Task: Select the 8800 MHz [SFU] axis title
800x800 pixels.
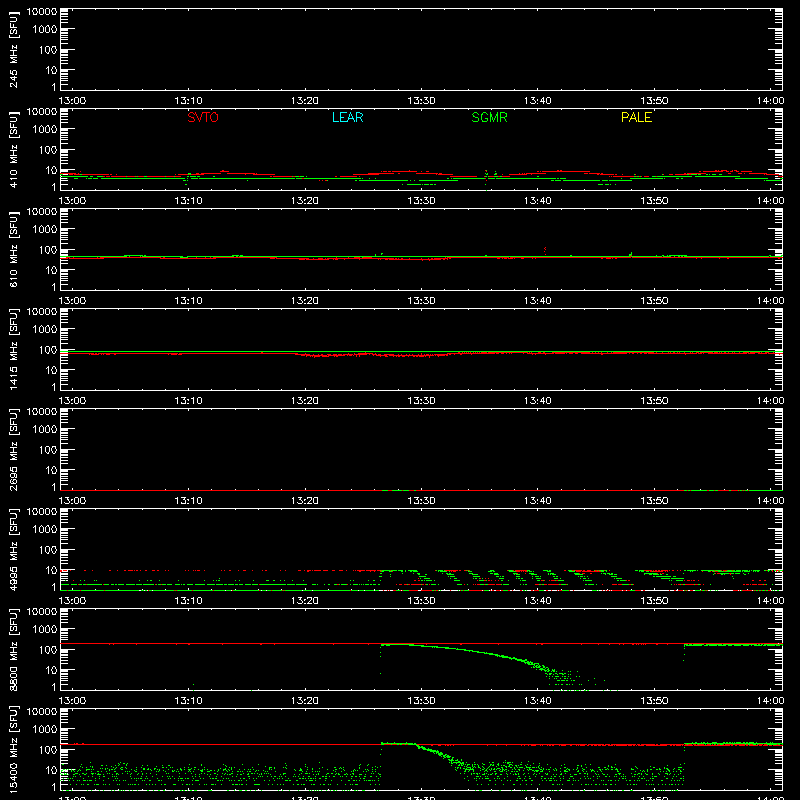Action: coord(13,650)
